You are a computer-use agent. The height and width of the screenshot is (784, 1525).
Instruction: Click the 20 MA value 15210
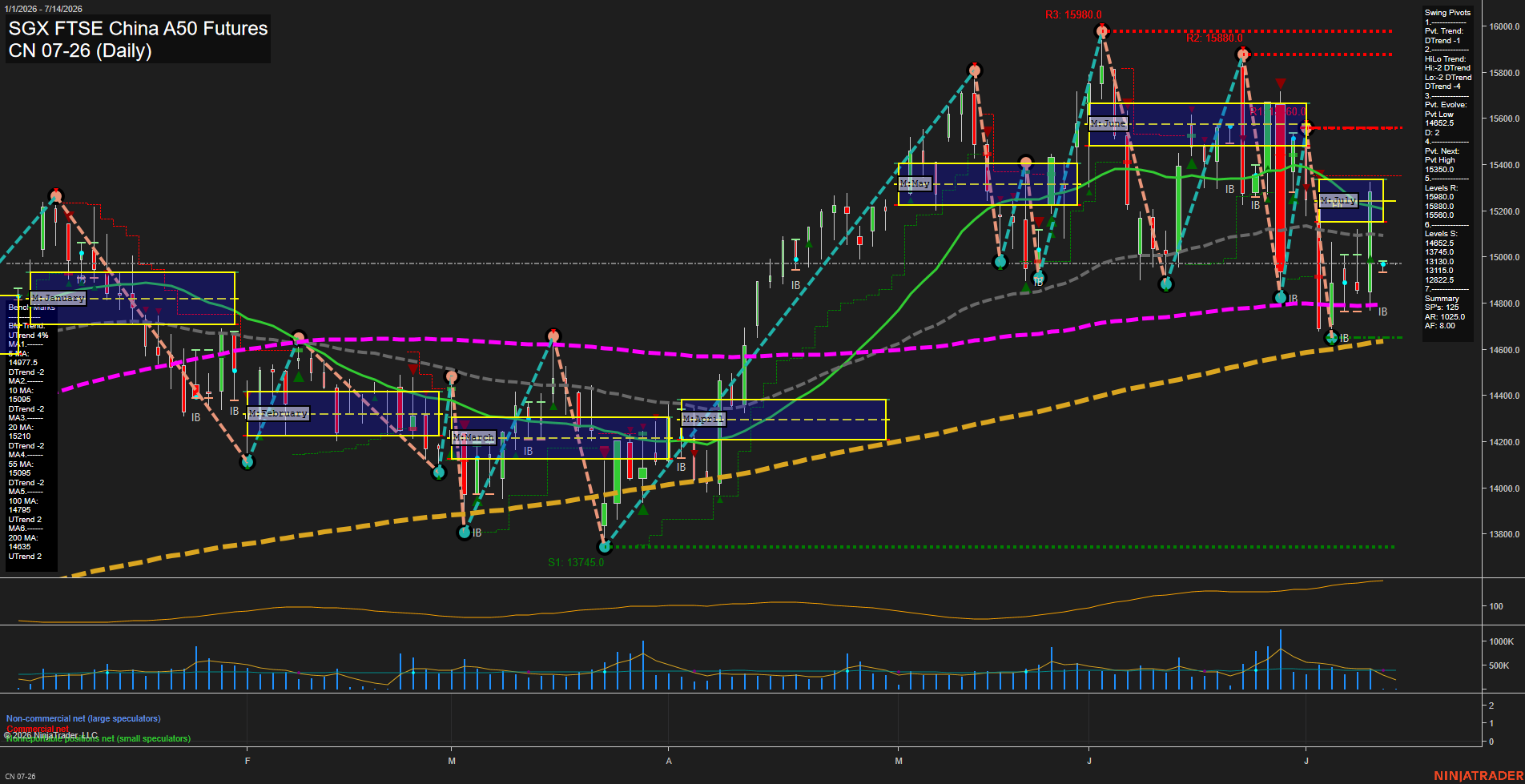19,436
